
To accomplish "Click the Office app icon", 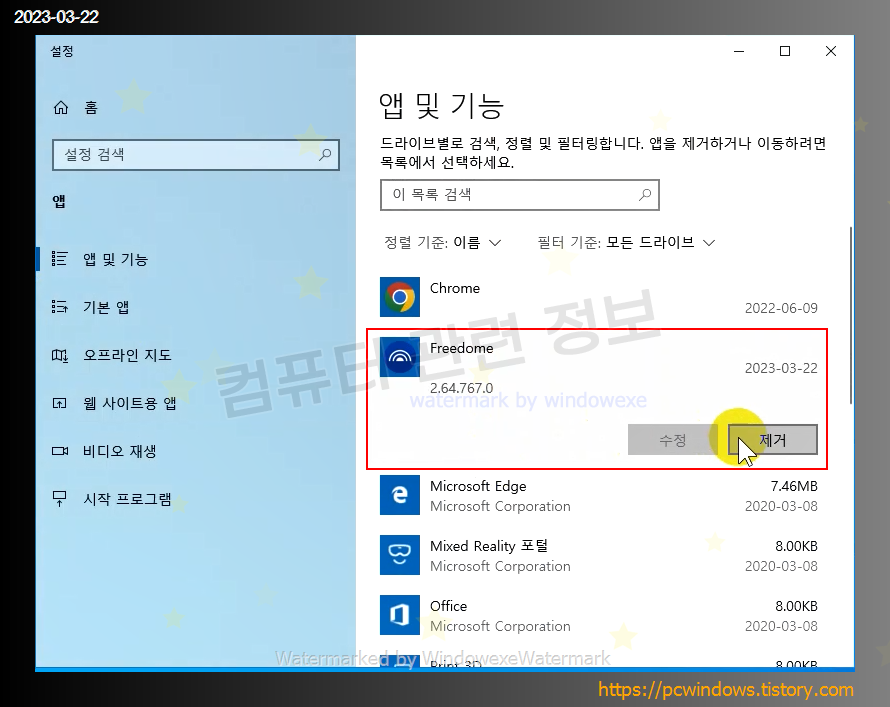I will tap(400, 615).
